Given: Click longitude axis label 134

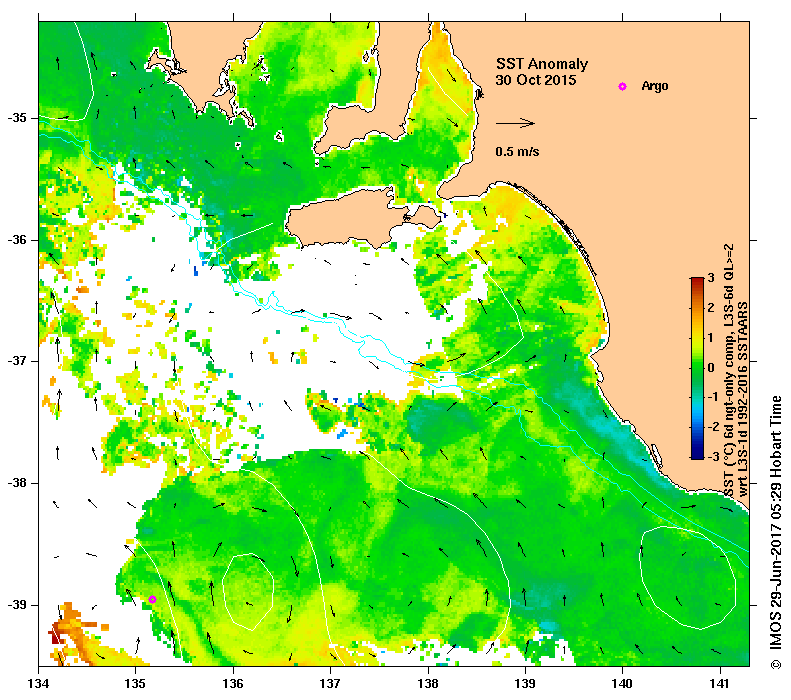Looking at the screenshot, I should [x=39, y=684].
